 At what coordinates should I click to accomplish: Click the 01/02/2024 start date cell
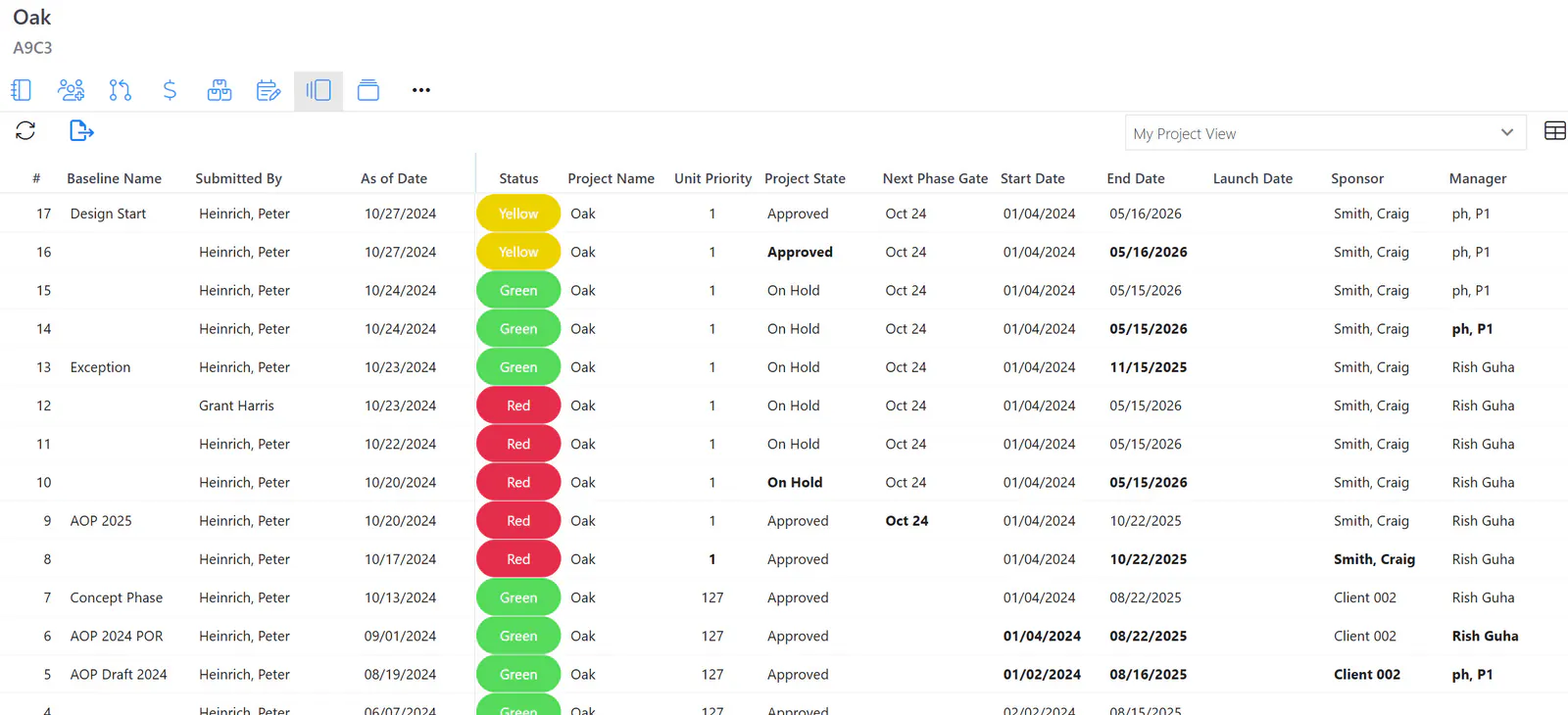tap(1042, 674)
